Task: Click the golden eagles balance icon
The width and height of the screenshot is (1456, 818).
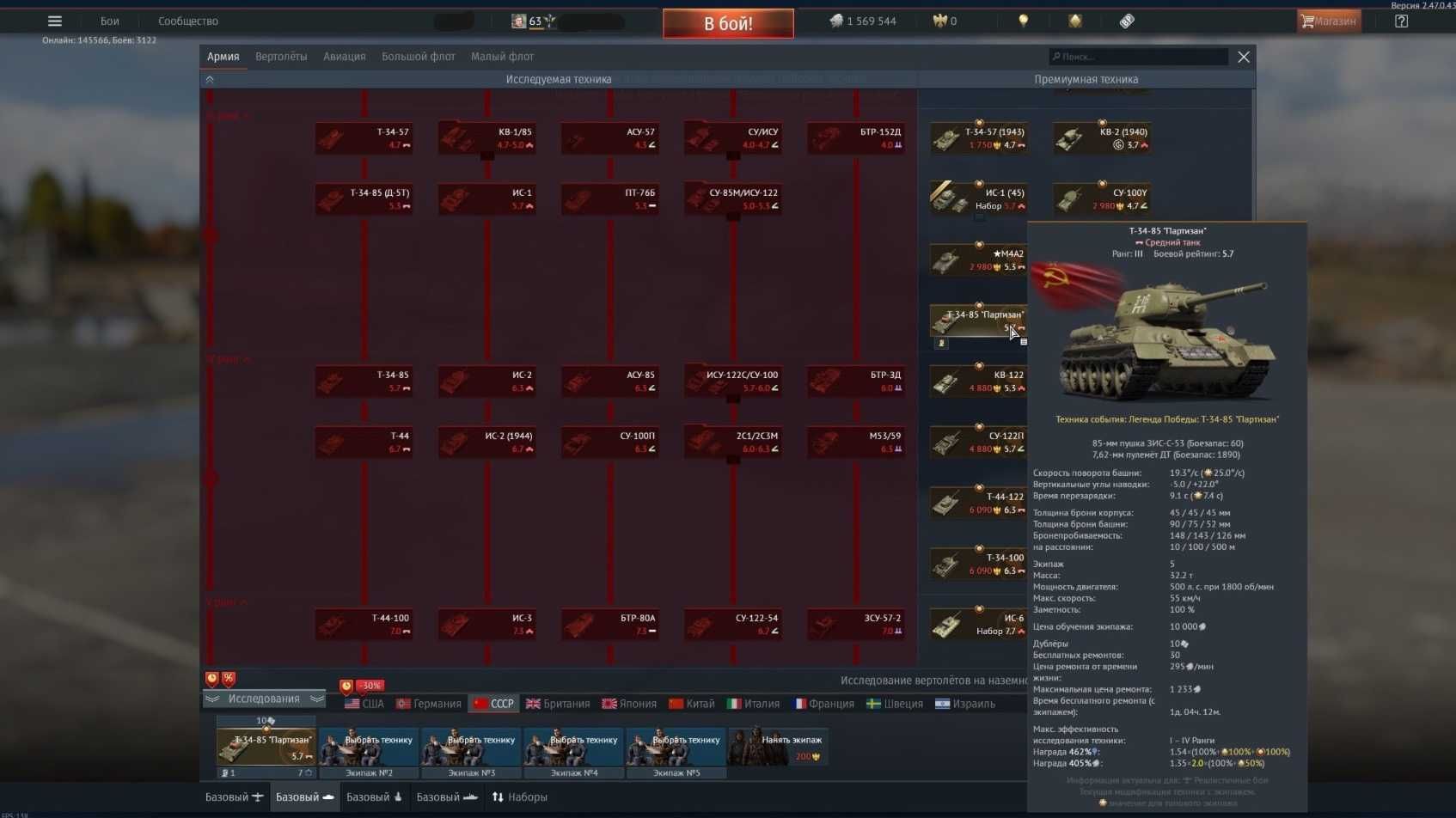Action: click(x=939, y=21)
